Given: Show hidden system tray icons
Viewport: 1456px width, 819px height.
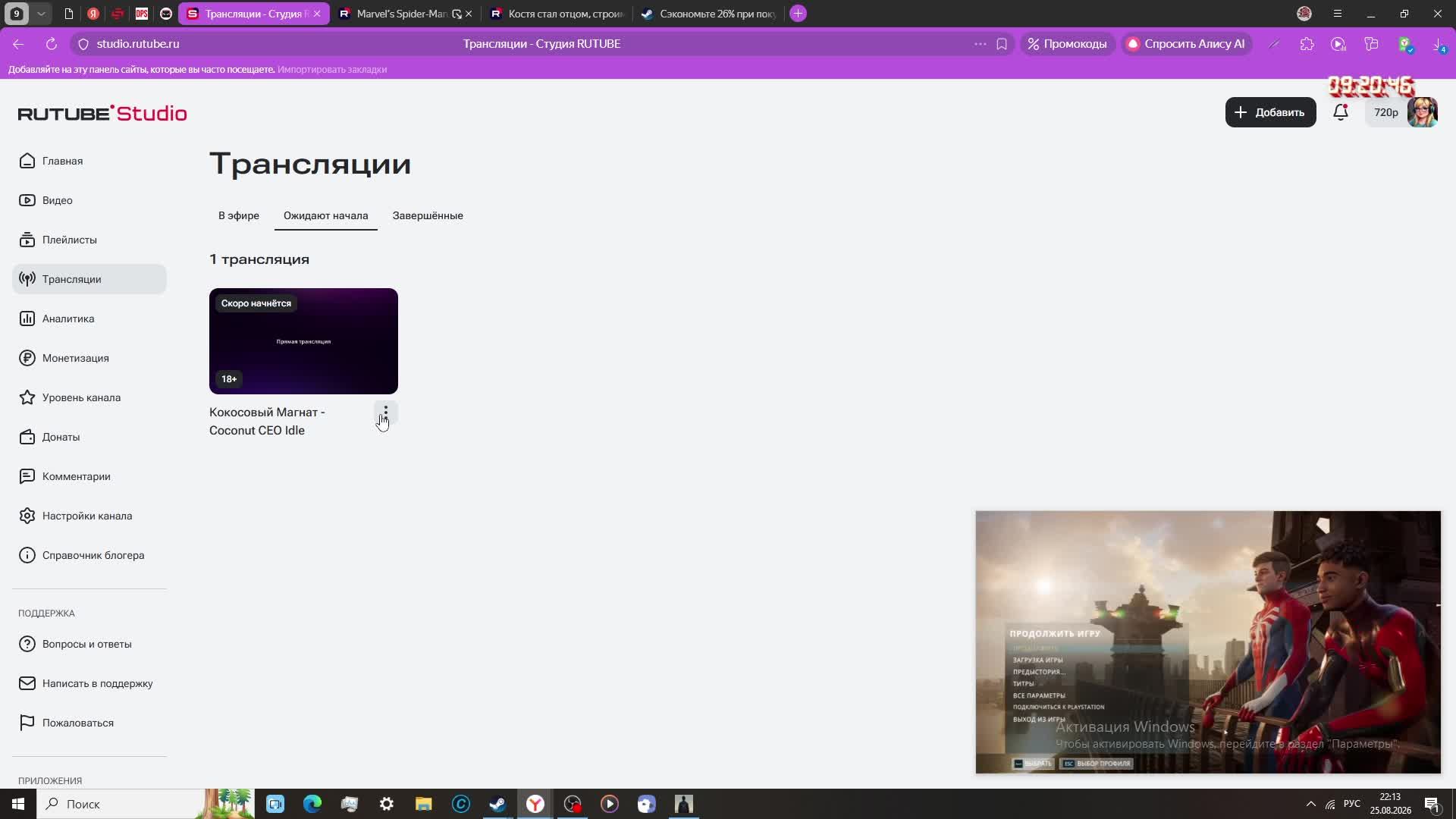Looking at the screenshot, I should coord(1310,804).
